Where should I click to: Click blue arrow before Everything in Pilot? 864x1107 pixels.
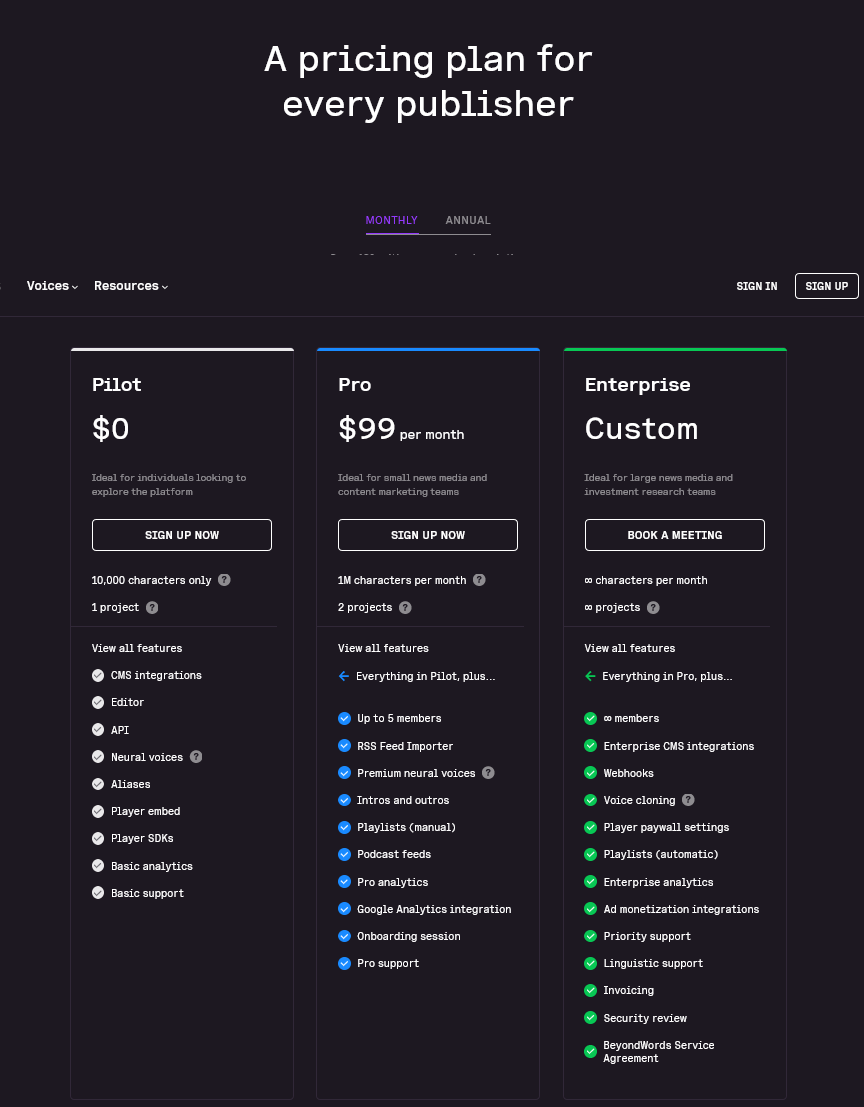[x=344, y=676]
